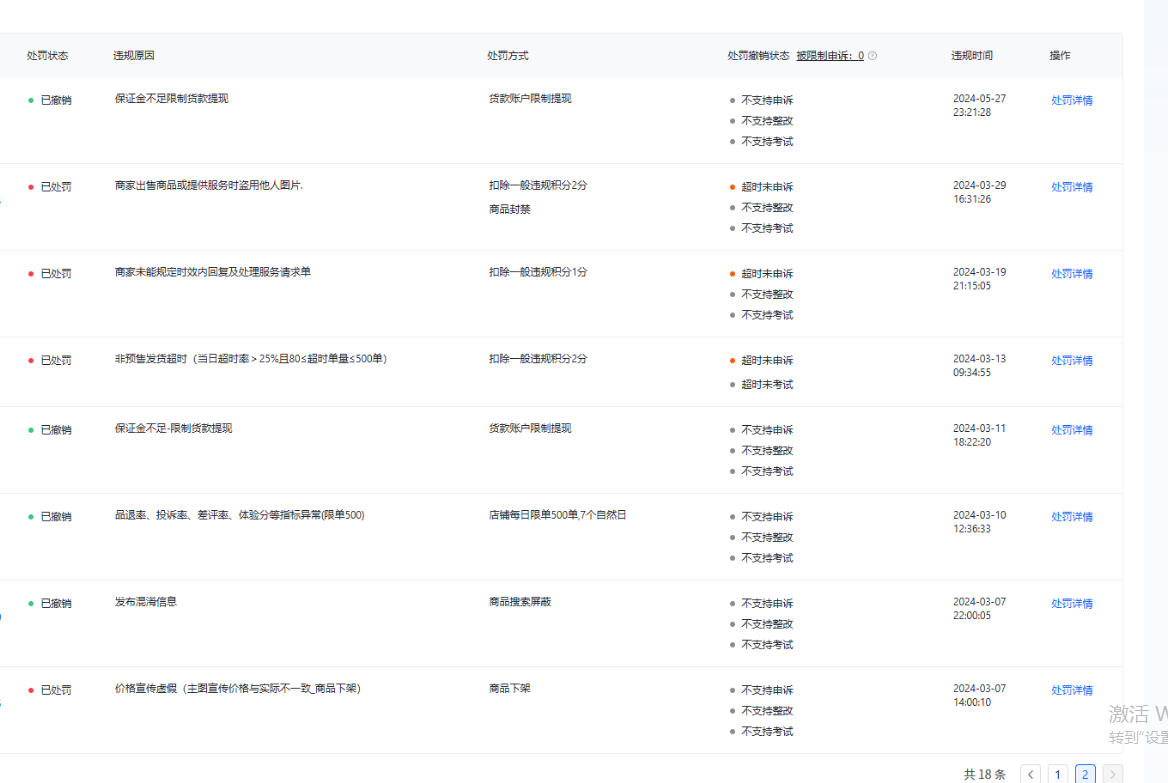Click the 商品搜索屏蔽 penalty method text
Viewport: 1168px width, 783px height.
[x=520, y=602]
